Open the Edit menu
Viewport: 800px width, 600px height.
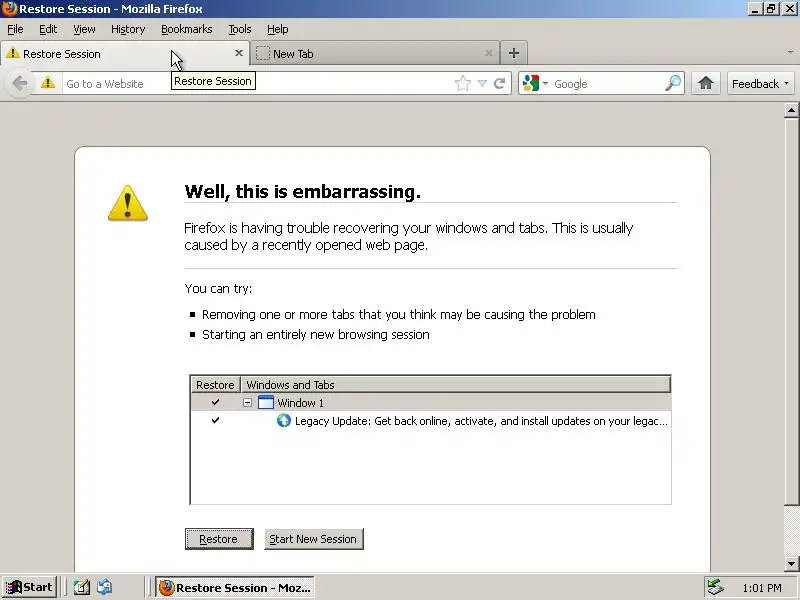[x=48, y=29]
